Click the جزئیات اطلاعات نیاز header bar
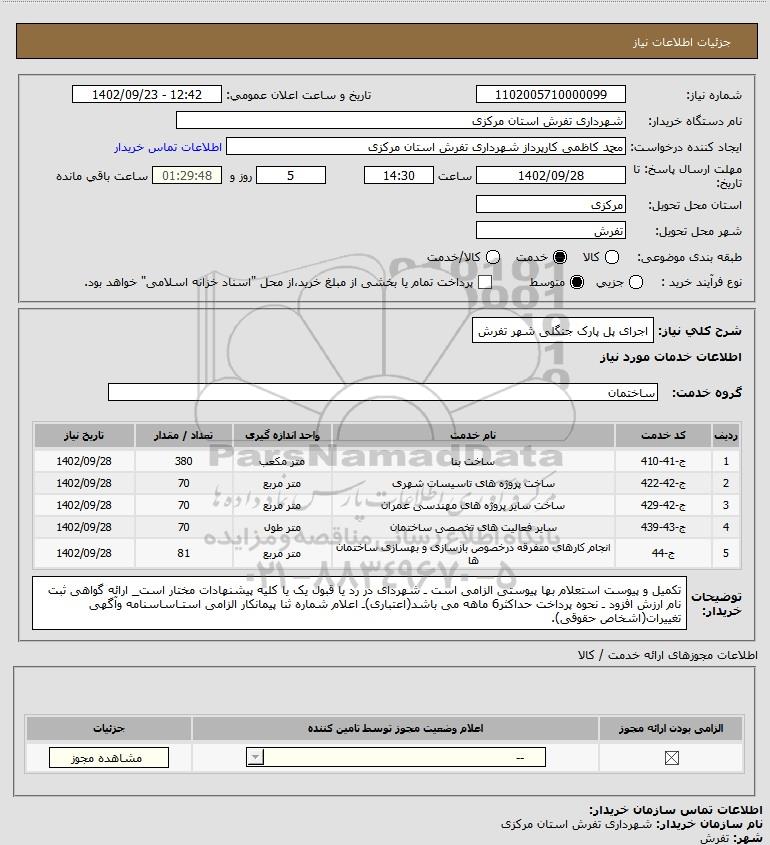Image resolution: width=770 pixels, height=845 pixels. (x=386, y=41)
